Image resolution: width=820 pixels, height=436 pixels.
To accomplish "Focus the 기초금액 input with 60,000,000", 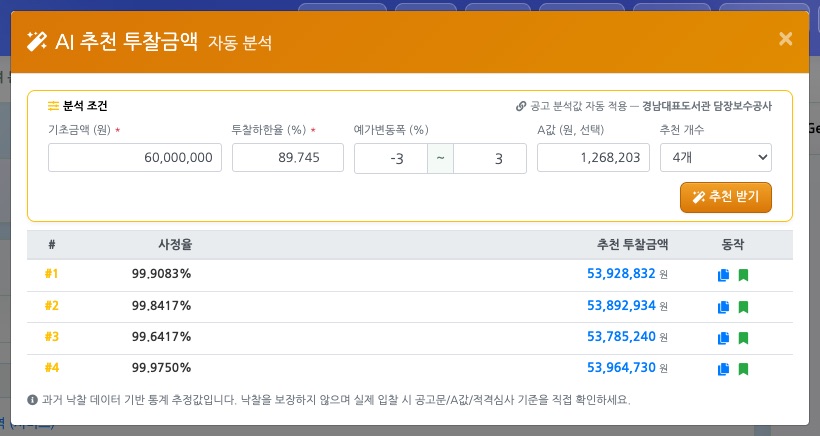I will tap(135, 157).
